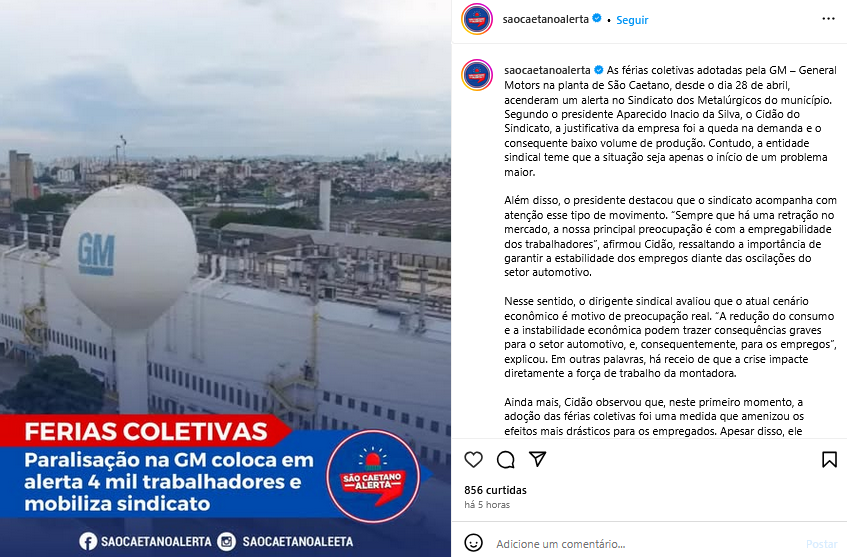Open more options three-dot menu
Screen dimensions: 847x557
pos(829,19)
